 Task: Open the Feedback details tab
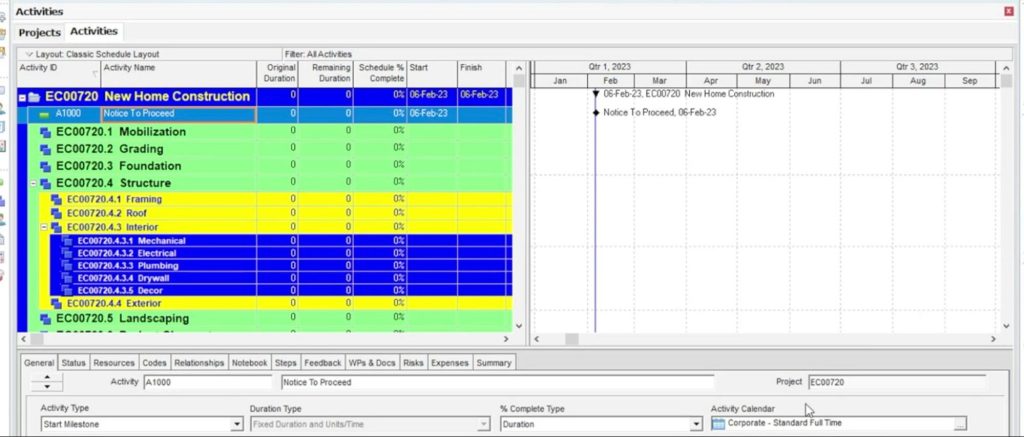[323, 363]
